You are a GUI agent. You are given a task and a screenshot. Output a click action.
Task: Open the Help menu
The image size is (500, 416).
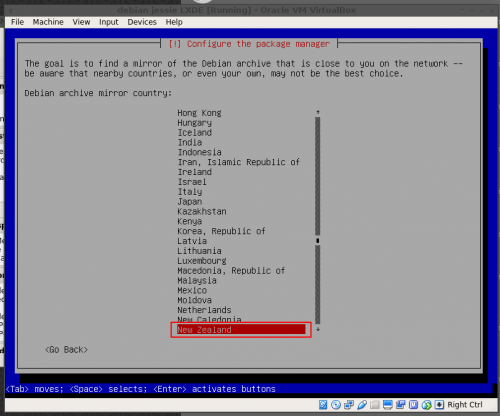click(x=174, y=22)
